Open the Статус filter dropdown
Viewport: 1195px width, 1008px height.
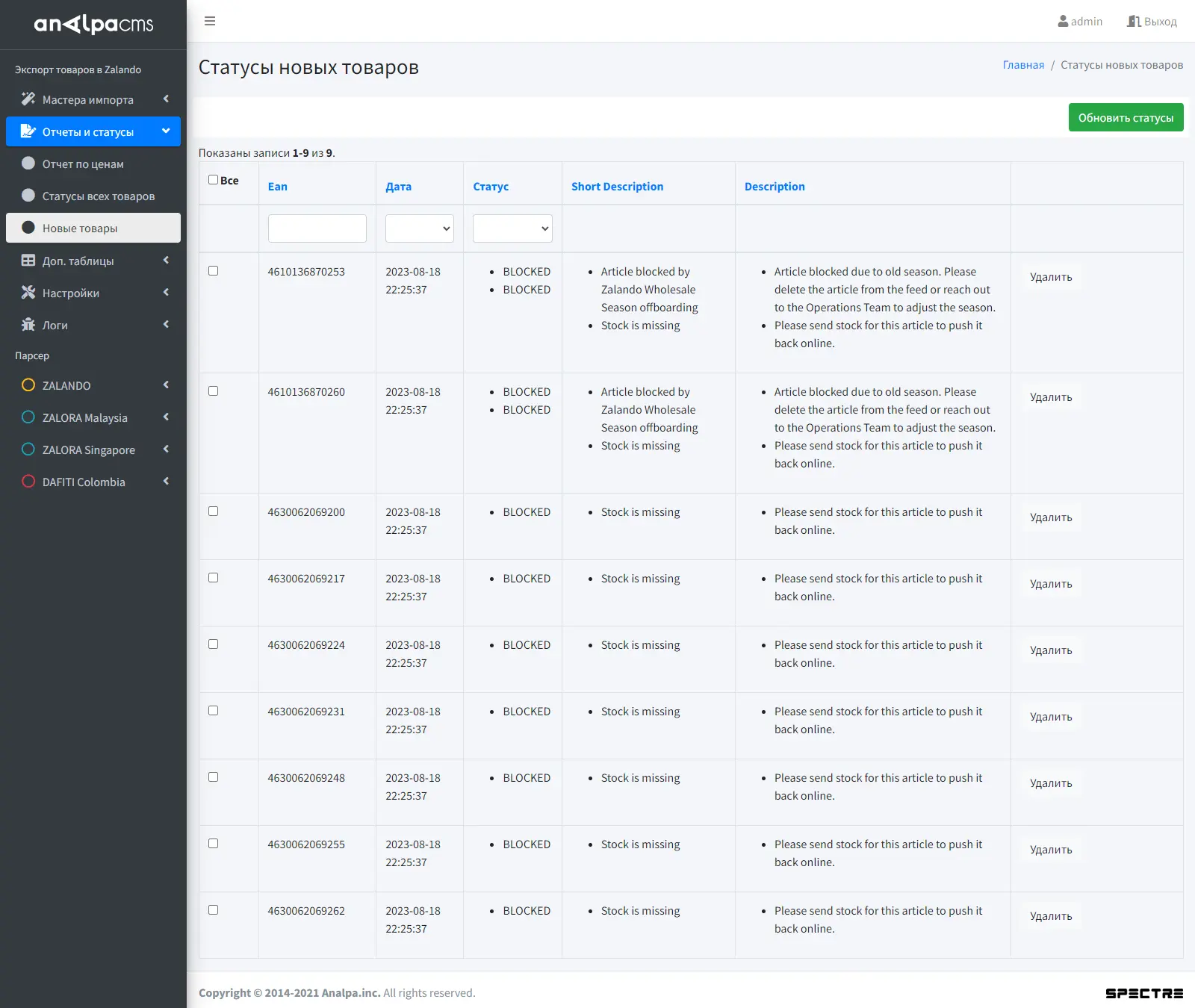click(x=512, y=228)
